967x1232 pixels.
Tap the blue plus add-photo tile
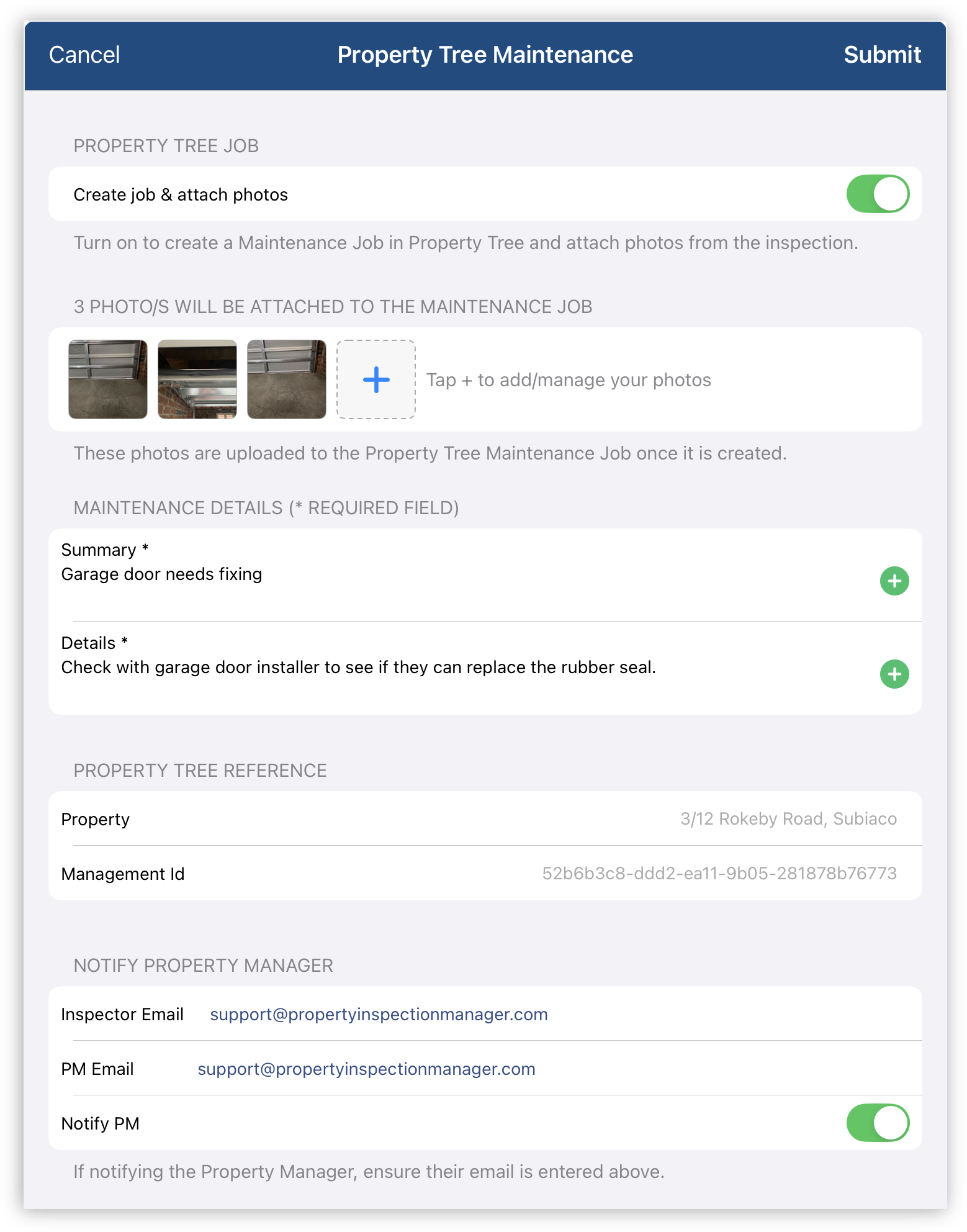pos(376,379)
